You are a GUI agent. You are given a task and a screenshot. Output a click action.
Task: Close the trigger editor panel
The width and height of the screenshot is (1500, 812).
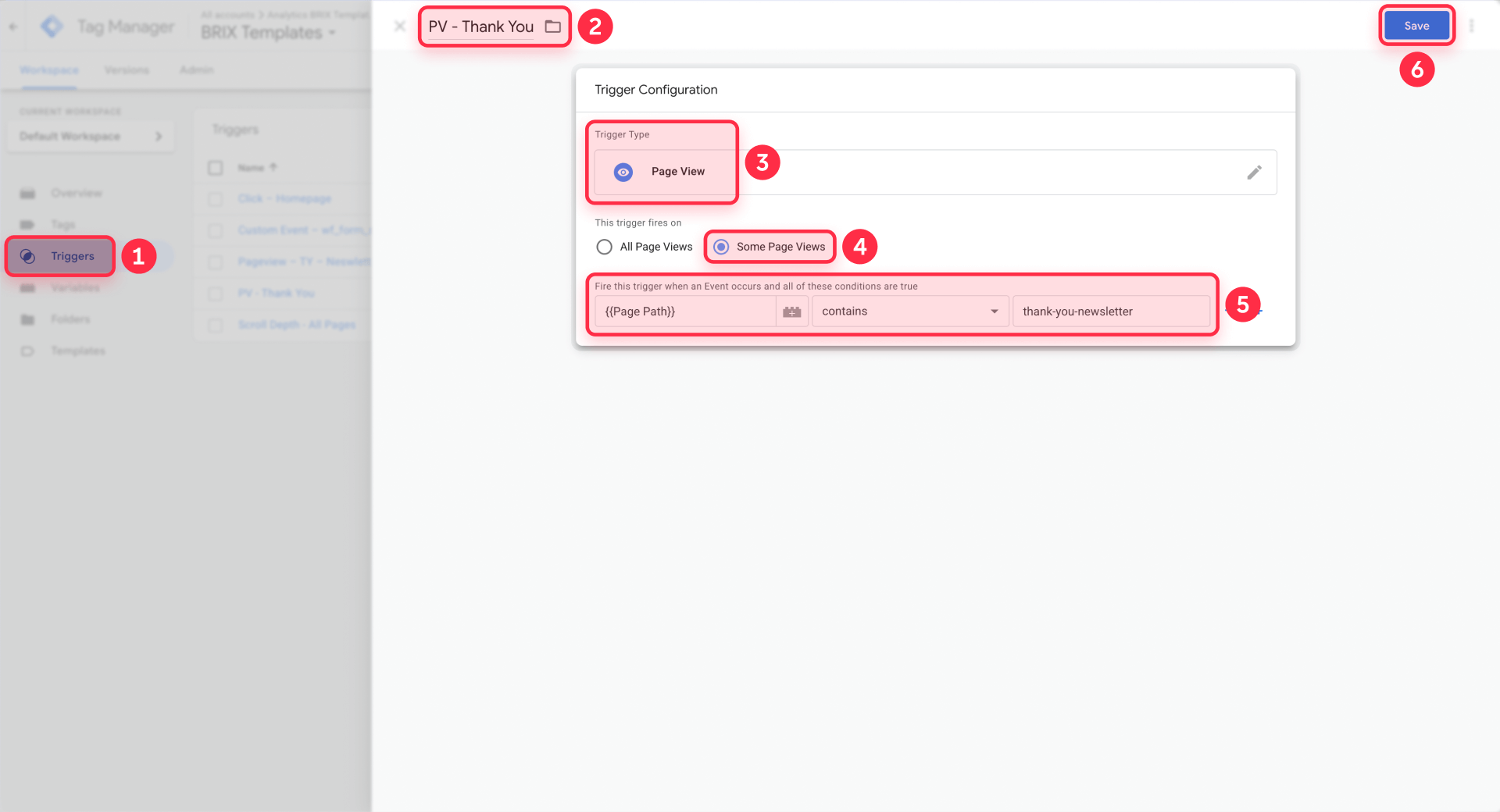click(x=400, y=26)
